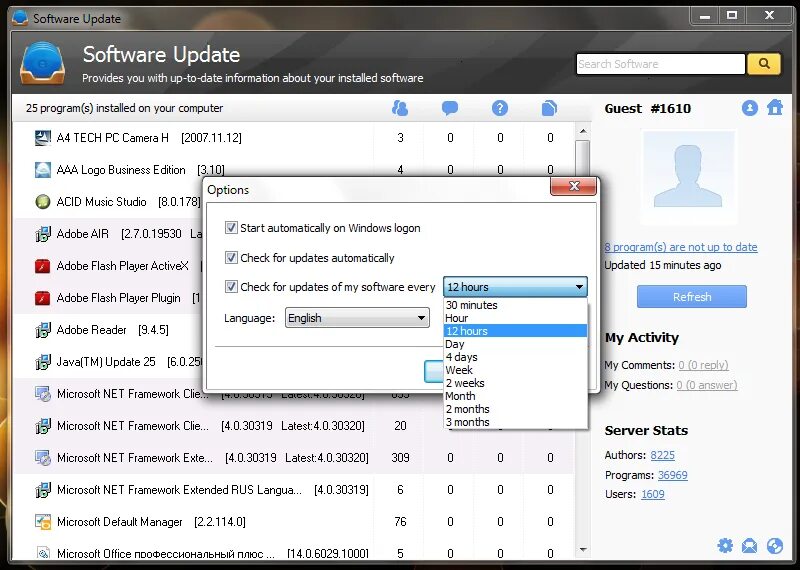The image size is (800, 570).
Task: Select Day from the interval list
Action: click(515, 344)
